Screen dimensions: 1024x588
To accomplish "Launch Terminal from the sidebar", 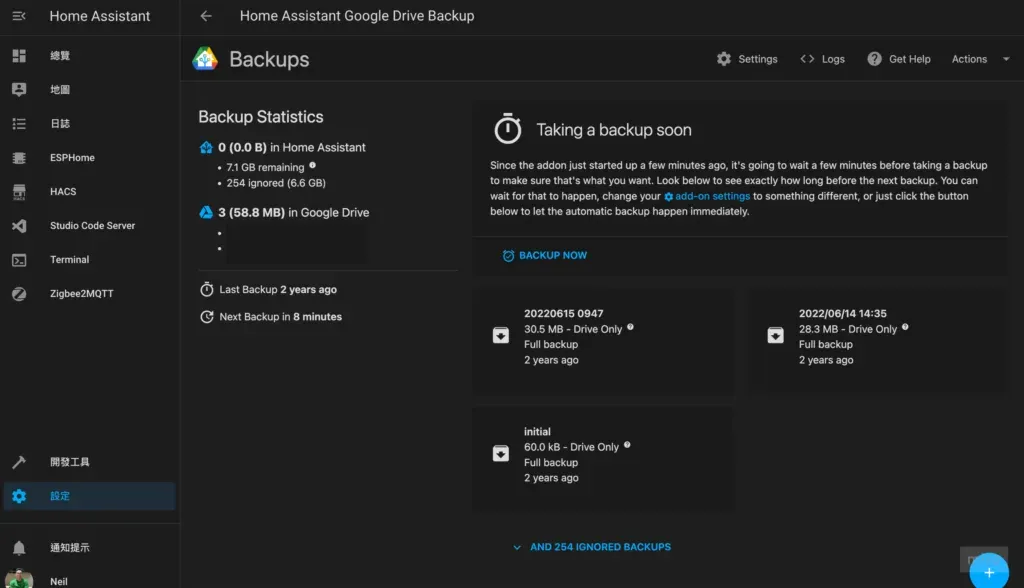I will 69,259.
